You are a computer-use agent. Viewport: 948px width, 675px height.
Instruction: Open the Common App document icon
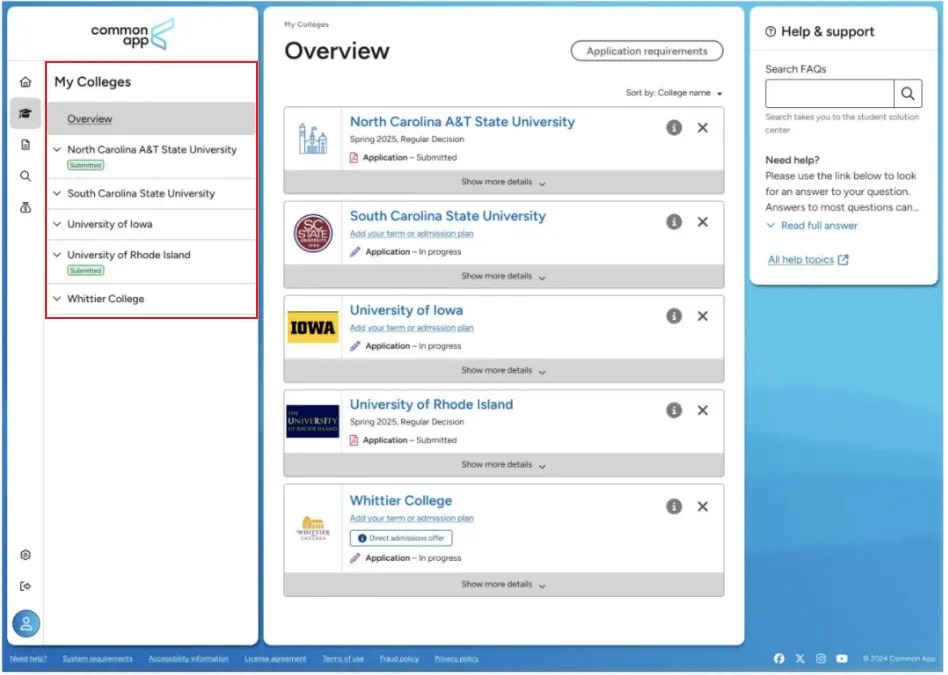pyautogui.click(x=25, y=145)
